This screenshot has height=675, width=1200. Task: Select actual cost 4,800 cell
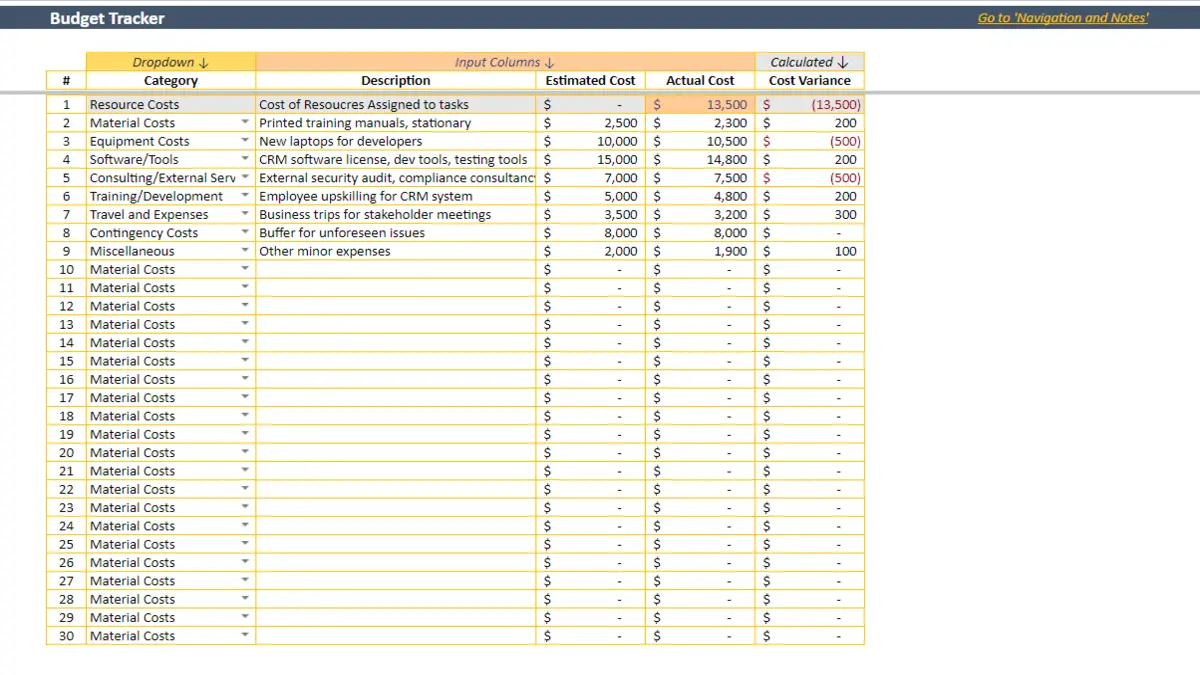click(x=700, y=196)
